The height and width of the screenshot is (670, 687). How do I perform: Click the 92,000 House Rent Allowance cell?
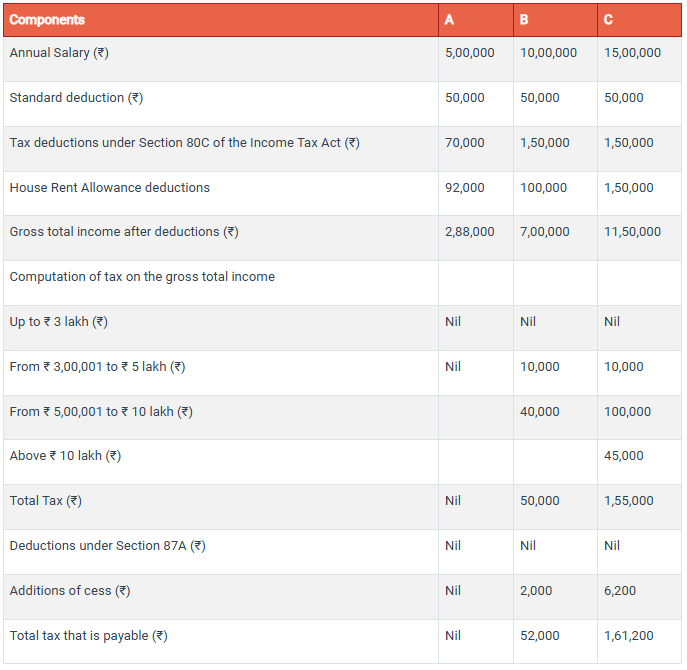(464, 188)
